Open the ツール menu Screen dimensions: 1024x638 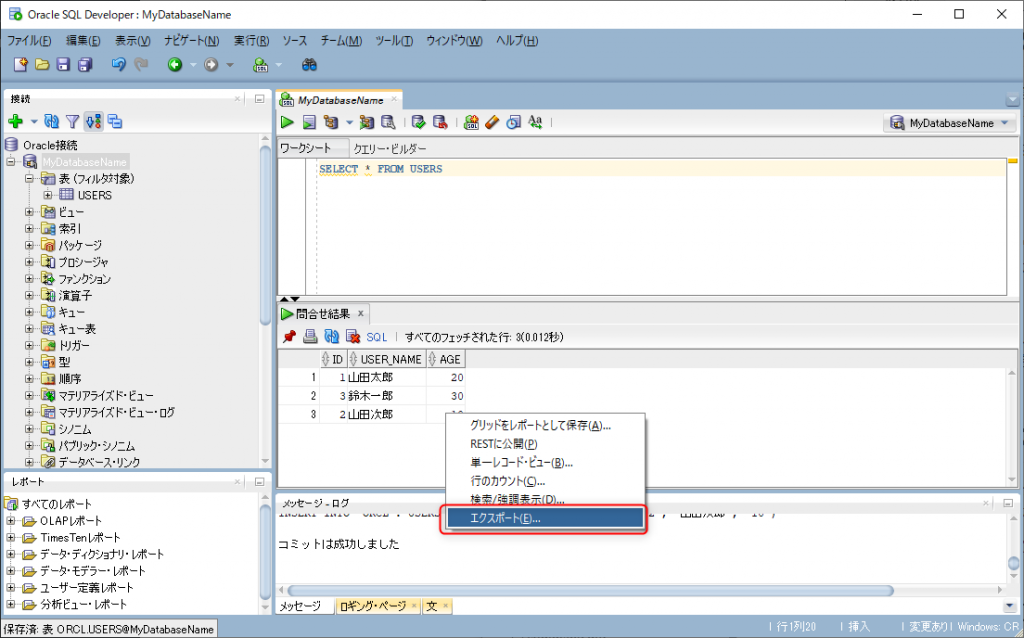pos(394,40)
